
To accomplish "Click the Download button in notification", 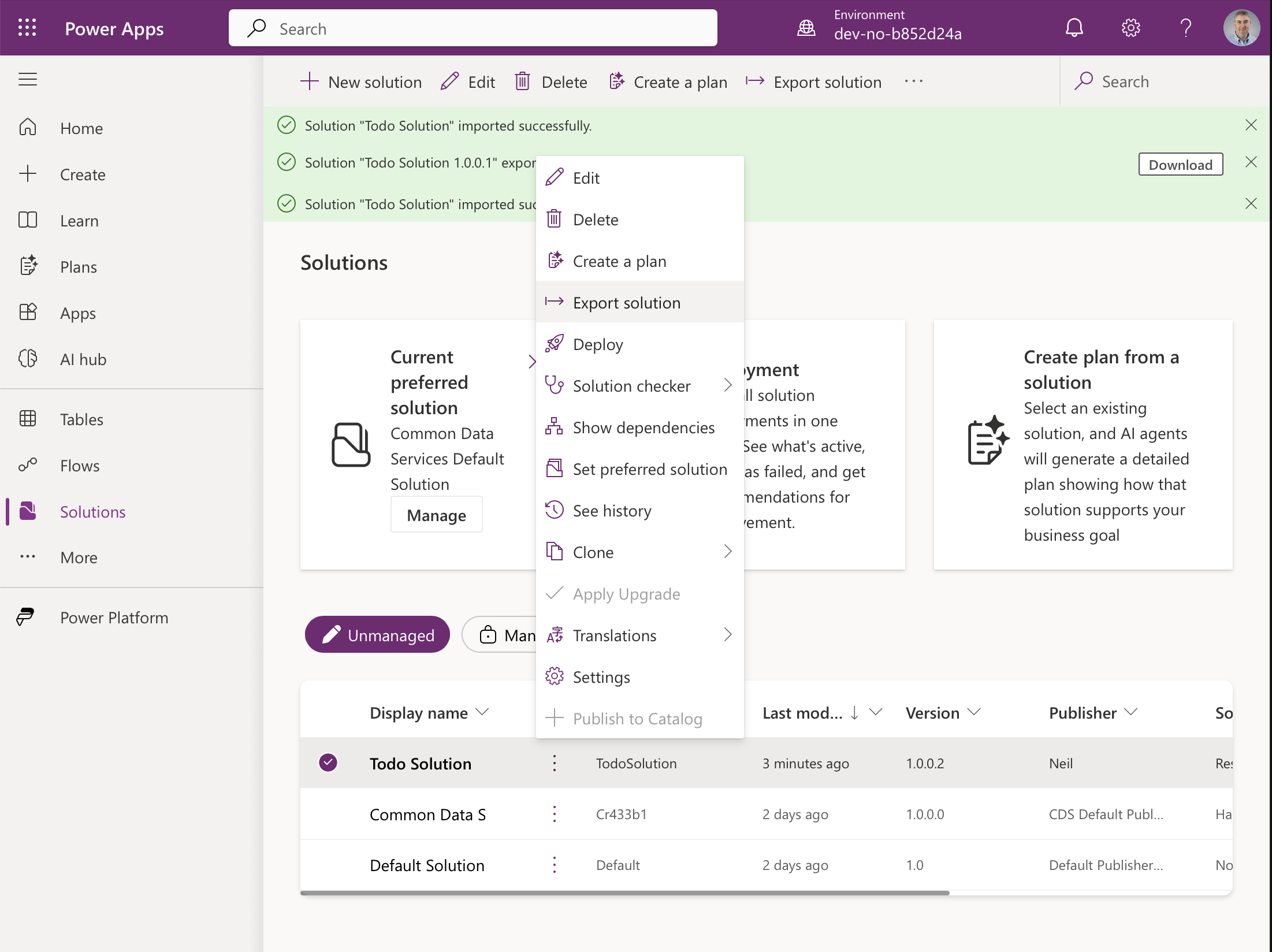I will 1180,165.
